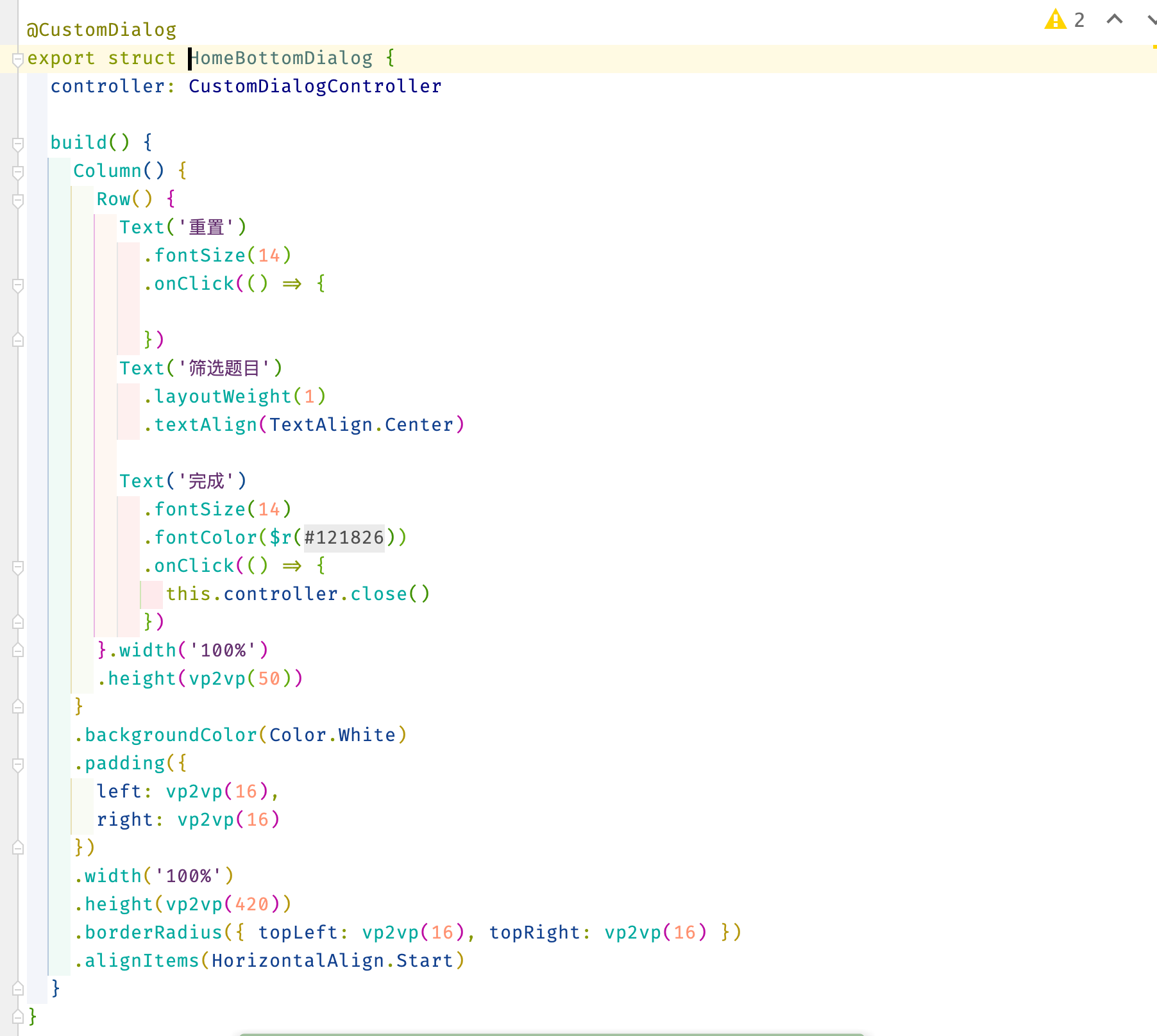This screenshot has width=1157, height=1036.
Task: Click Color.White in backgroundColor
Action: (x=332, y=735)
